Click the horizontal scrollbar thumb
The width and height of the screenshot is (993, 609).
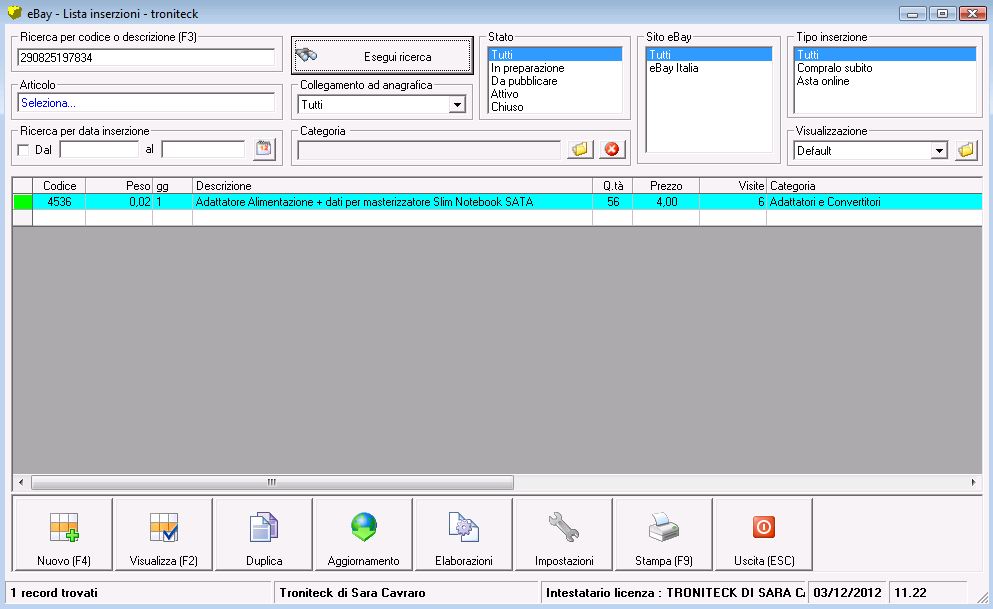[272, 482]
